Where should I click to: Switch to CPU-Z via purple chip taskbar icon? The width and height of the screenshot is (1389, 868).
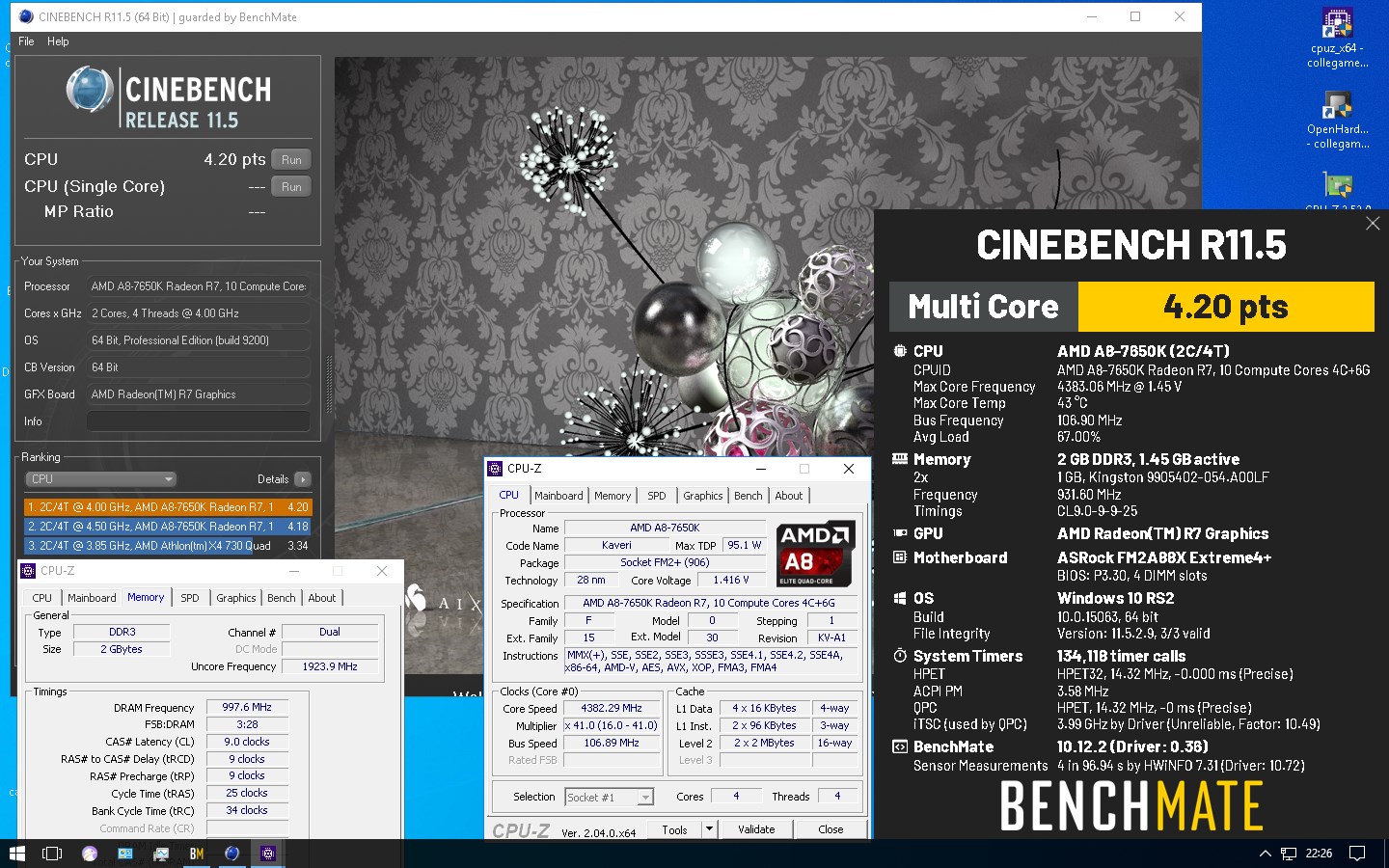tap(268, 854)
